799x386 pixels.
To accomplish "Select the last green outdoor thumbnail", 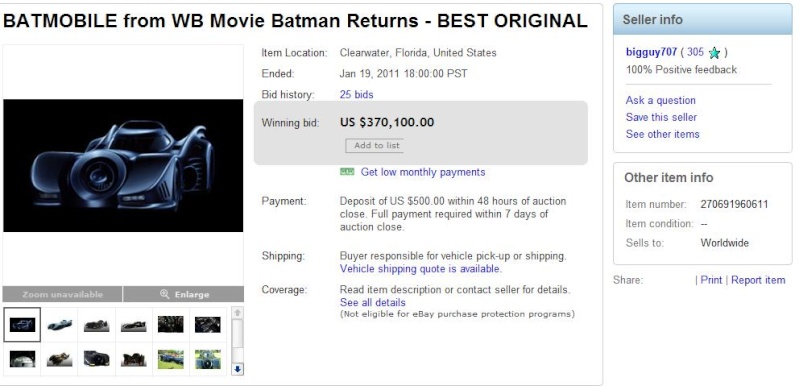I will (x=208, y=359).
